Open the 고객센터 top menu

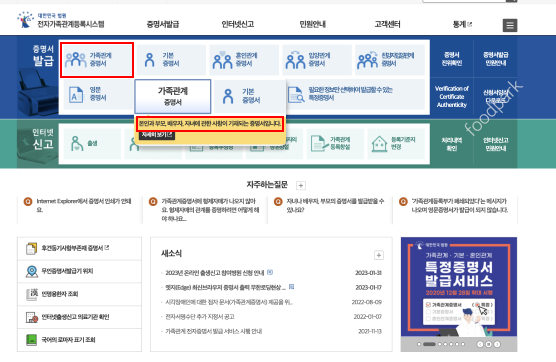(387, 24)
